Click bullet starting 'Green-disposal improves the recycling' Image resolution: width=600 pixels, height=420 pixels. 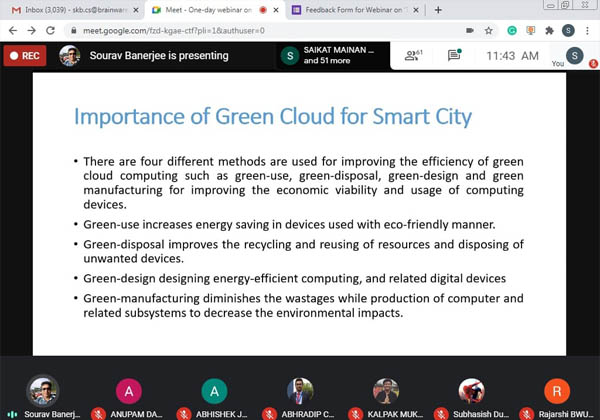pyautogui.click(x=303, y=251)
